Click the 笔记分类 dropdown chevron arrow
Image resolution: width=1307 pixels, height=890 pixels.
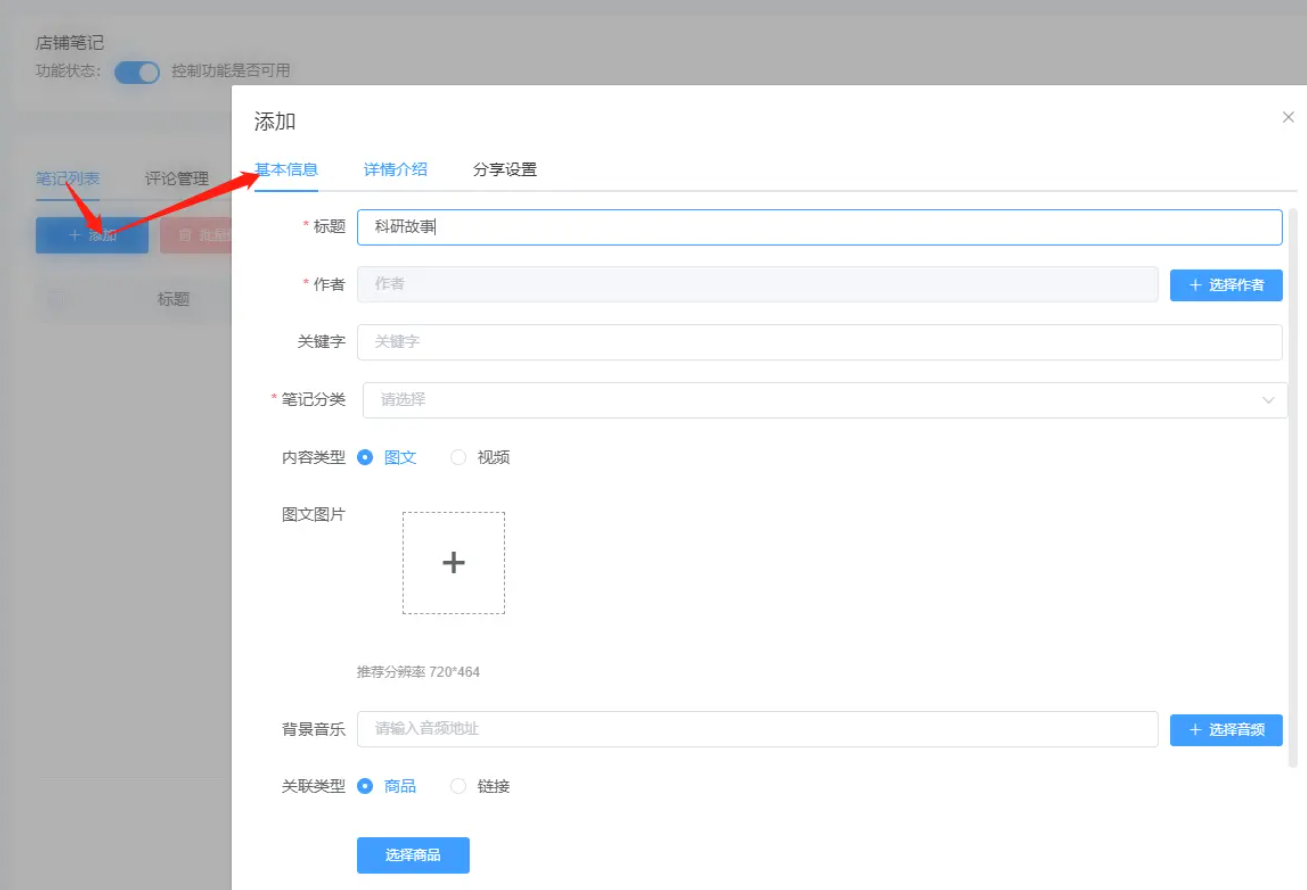pyautogui.click(x=1268, y=400)
